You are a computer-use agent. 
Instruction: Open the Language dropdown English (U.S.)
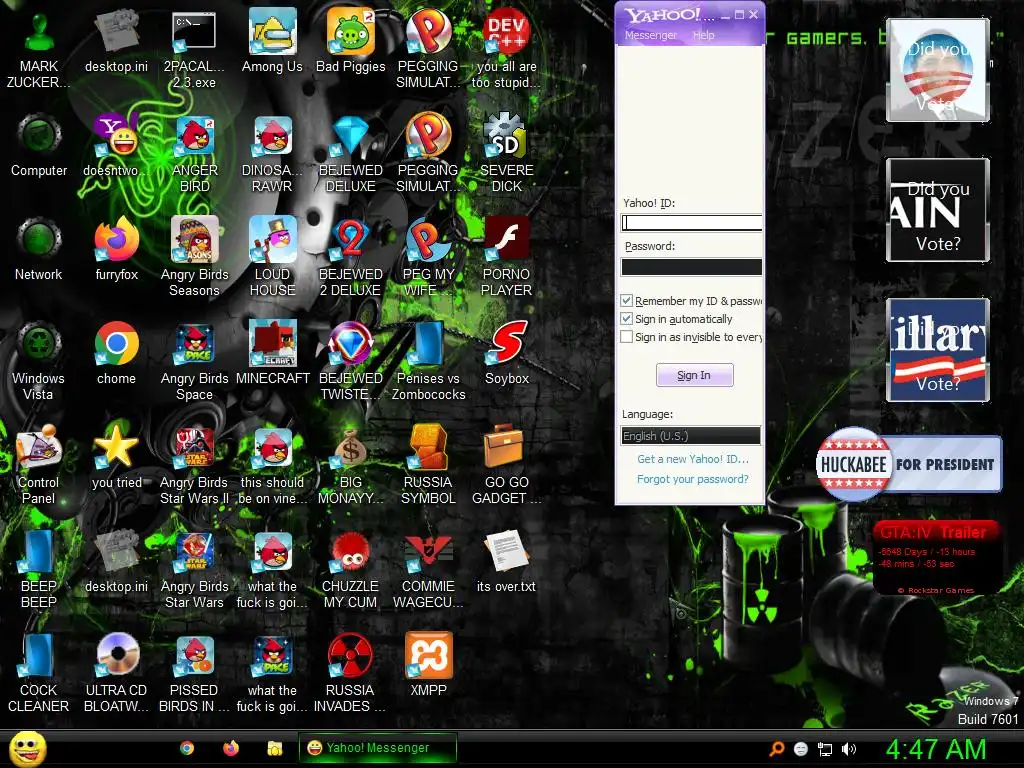tap(691, 436)
